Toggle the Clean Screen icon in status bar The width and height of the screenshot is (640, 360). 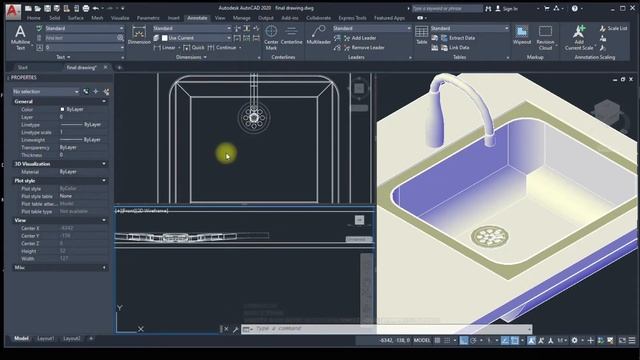click(x=622, y=340)
